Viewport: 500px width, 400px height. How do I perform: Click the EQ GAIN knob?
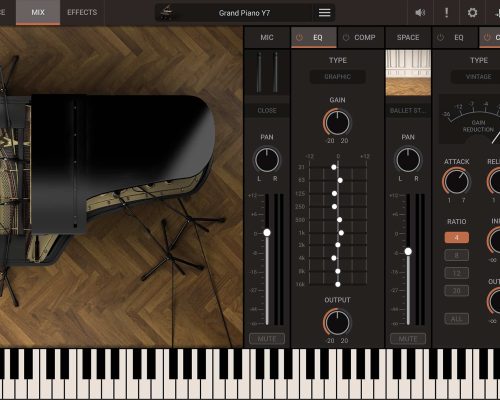click(338, 123)
